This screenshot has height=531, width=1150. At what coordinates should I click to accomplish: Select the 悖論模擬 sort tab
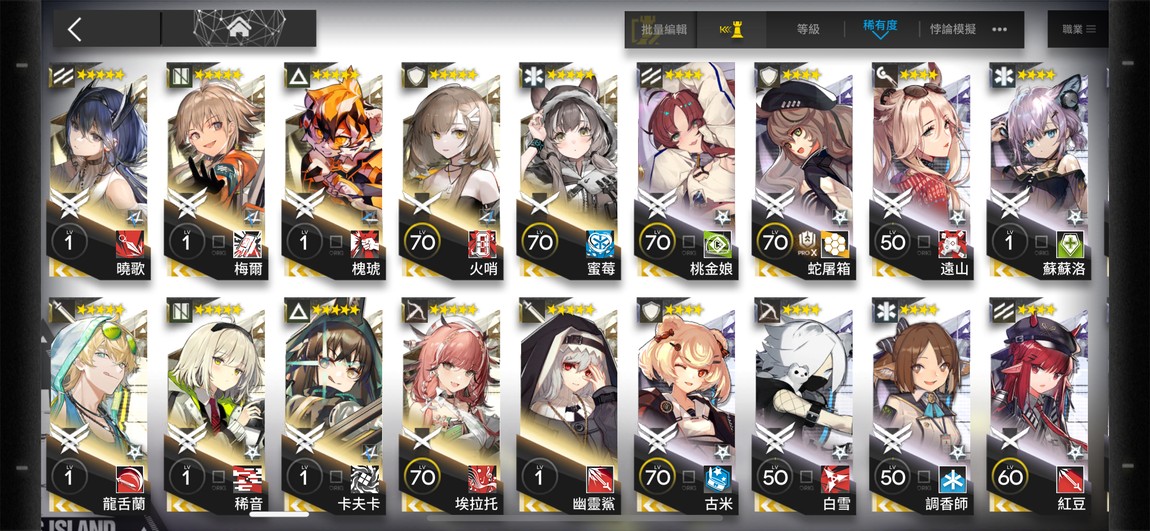953,30
